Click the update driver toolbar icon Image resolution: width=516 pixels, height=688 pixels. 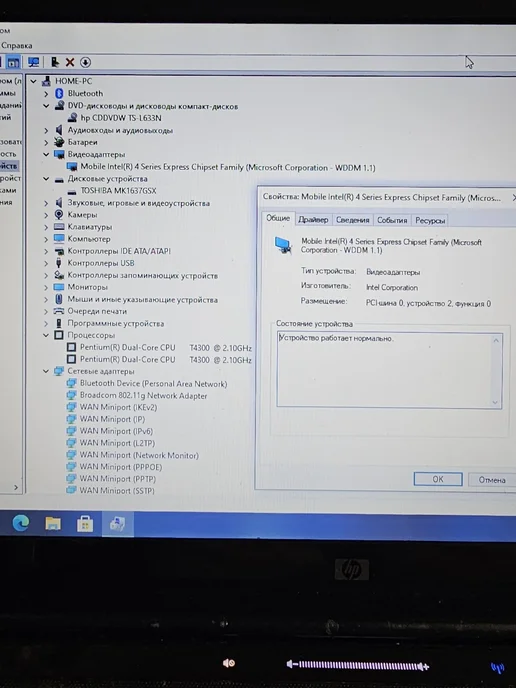click(x=54, y=62)
